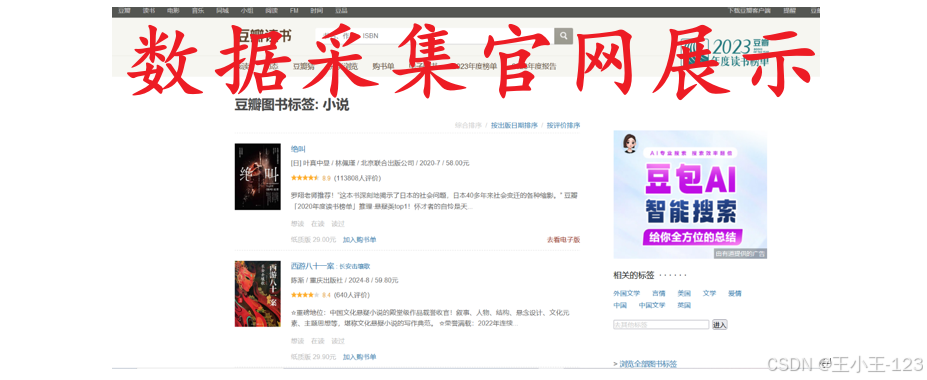The height and width of the screenshot is (380, 927).
Task: Open the 美国 related tag
Action: click(684, 293)
